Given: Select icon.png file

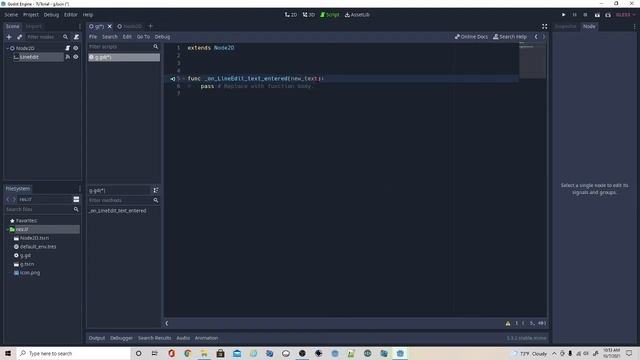Looking at the screenshot, I should pyautogui.click(x=30, y=273).
